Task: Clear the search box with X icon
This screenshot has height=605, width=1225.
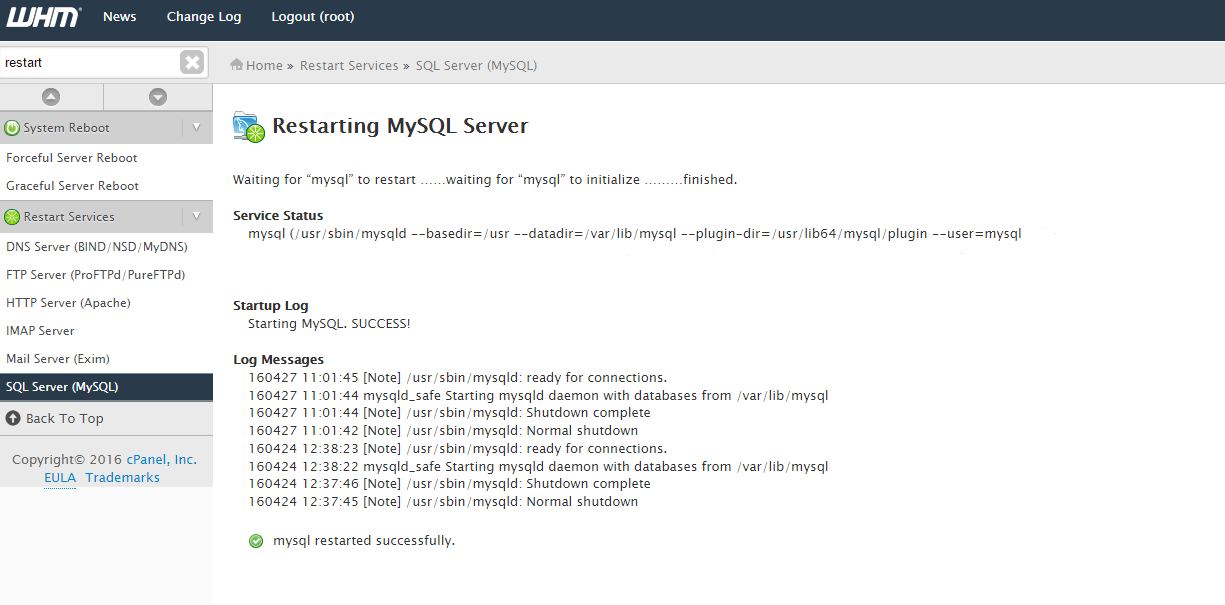Action: (192, 62)
